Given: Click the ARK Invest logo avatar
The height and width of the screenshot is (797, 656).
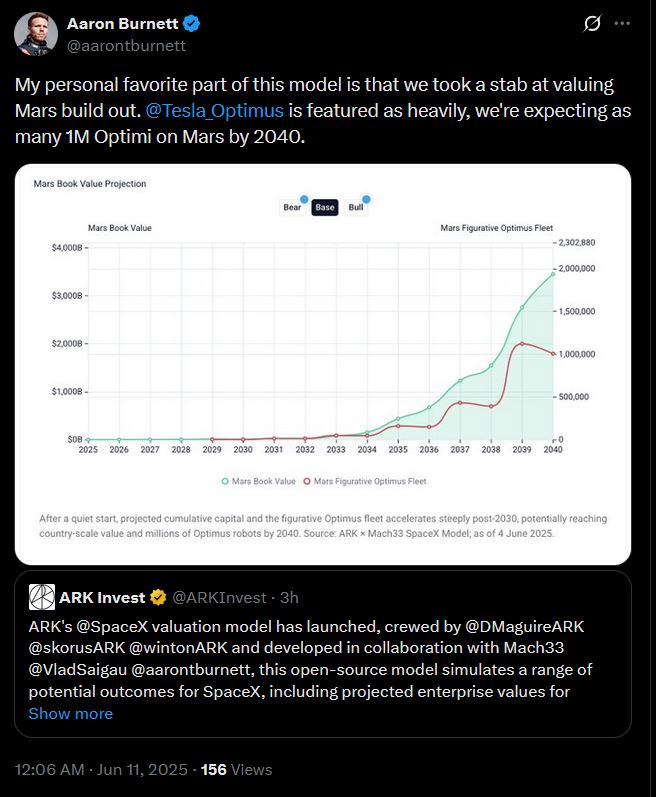Looking at the screenshot, I should 42,597.
